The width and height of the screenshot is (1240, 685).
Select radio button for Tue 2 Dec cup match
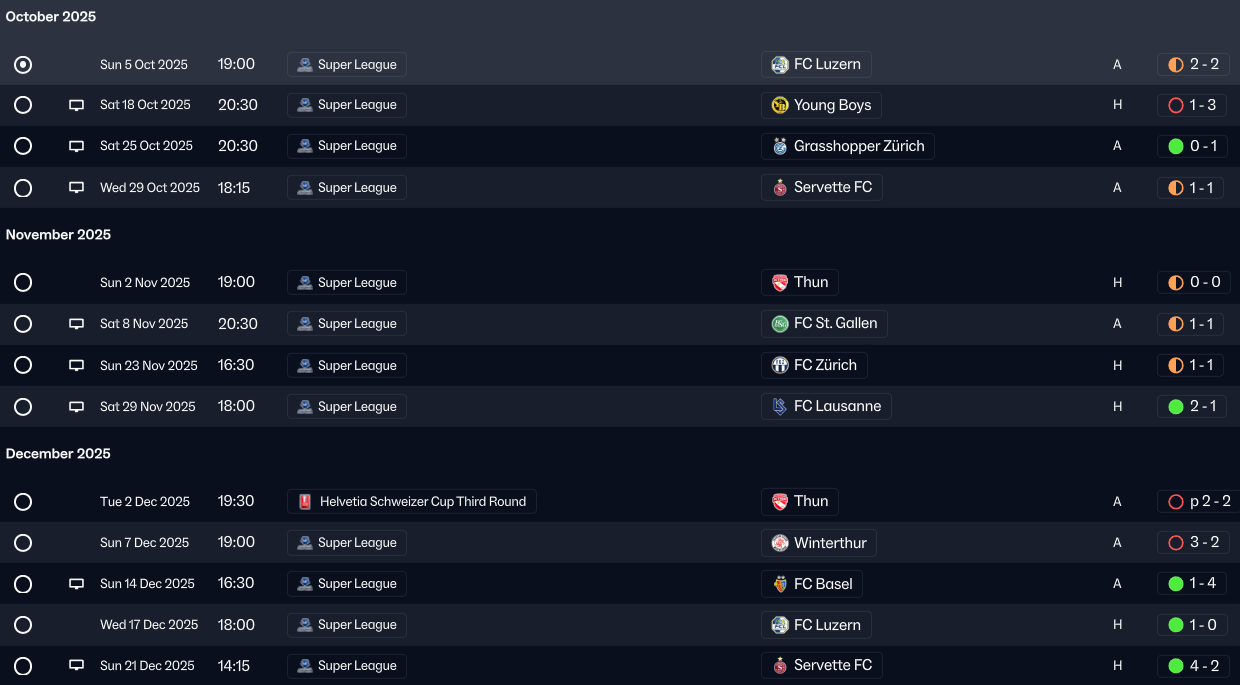tap(23, 502)
